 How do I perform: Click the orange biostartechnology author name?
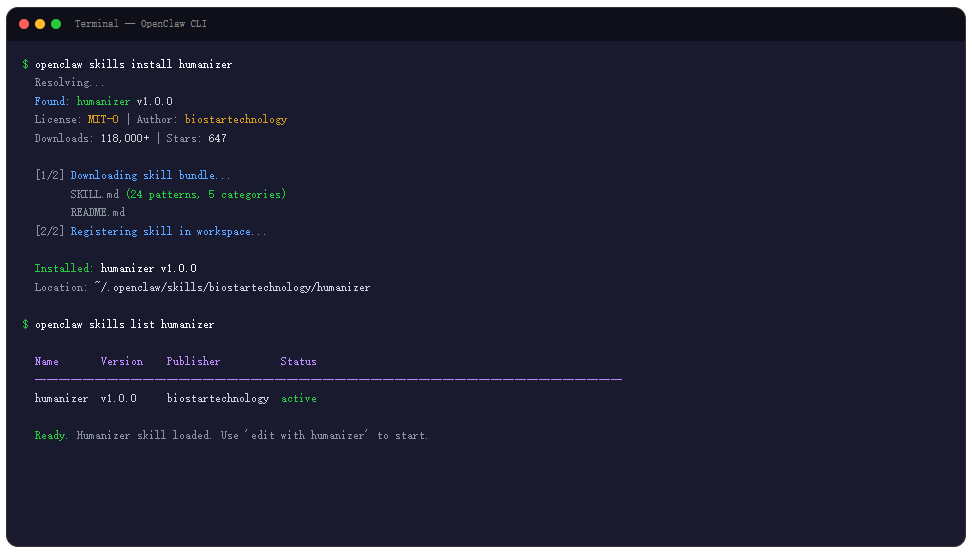pos(236,119)
